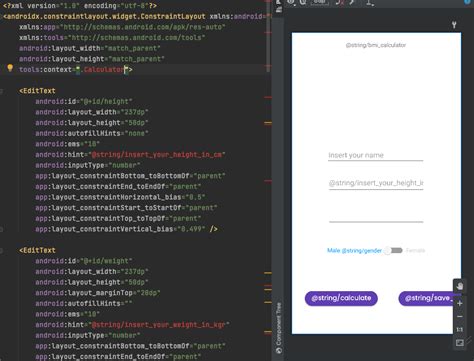
Task: Click the layout_constraintStart_toStartOf line
Action: (126, 208)
